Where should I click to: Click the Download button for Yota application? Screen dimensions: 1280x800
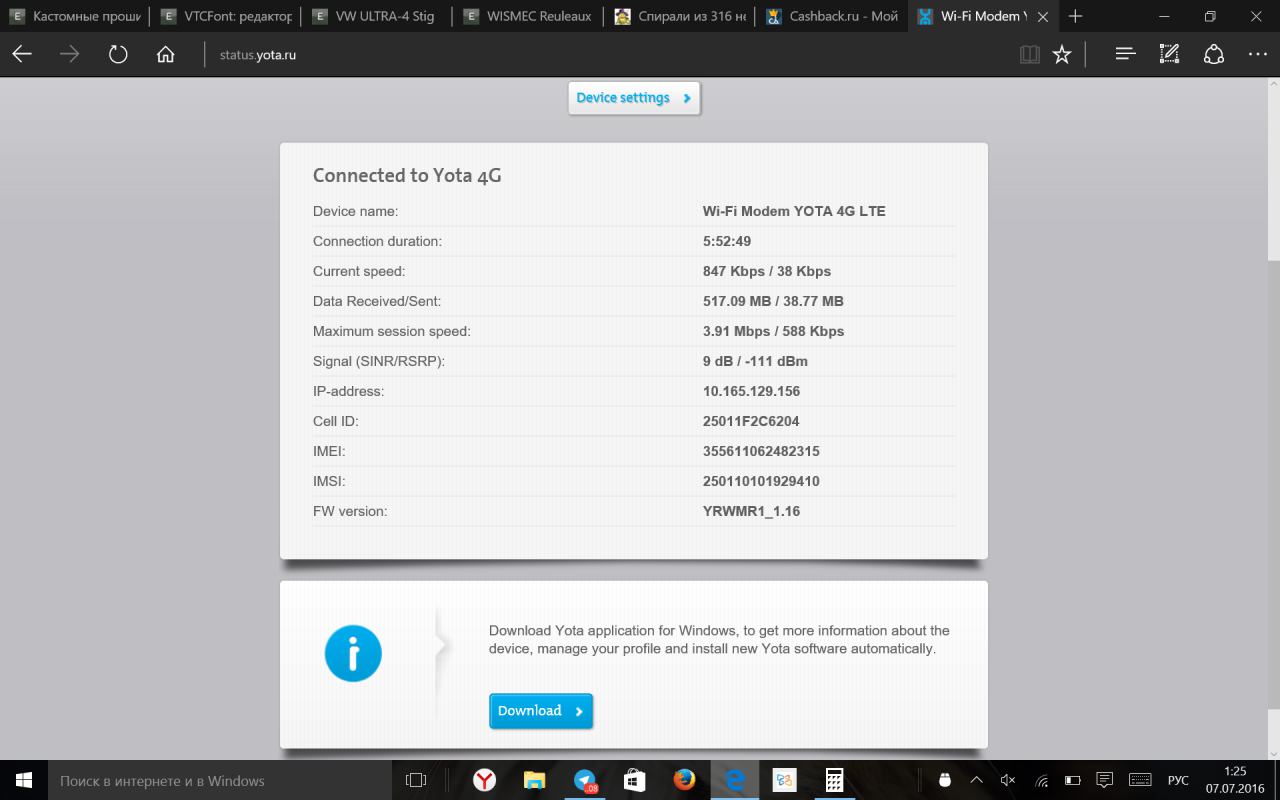tap(541, 711)
